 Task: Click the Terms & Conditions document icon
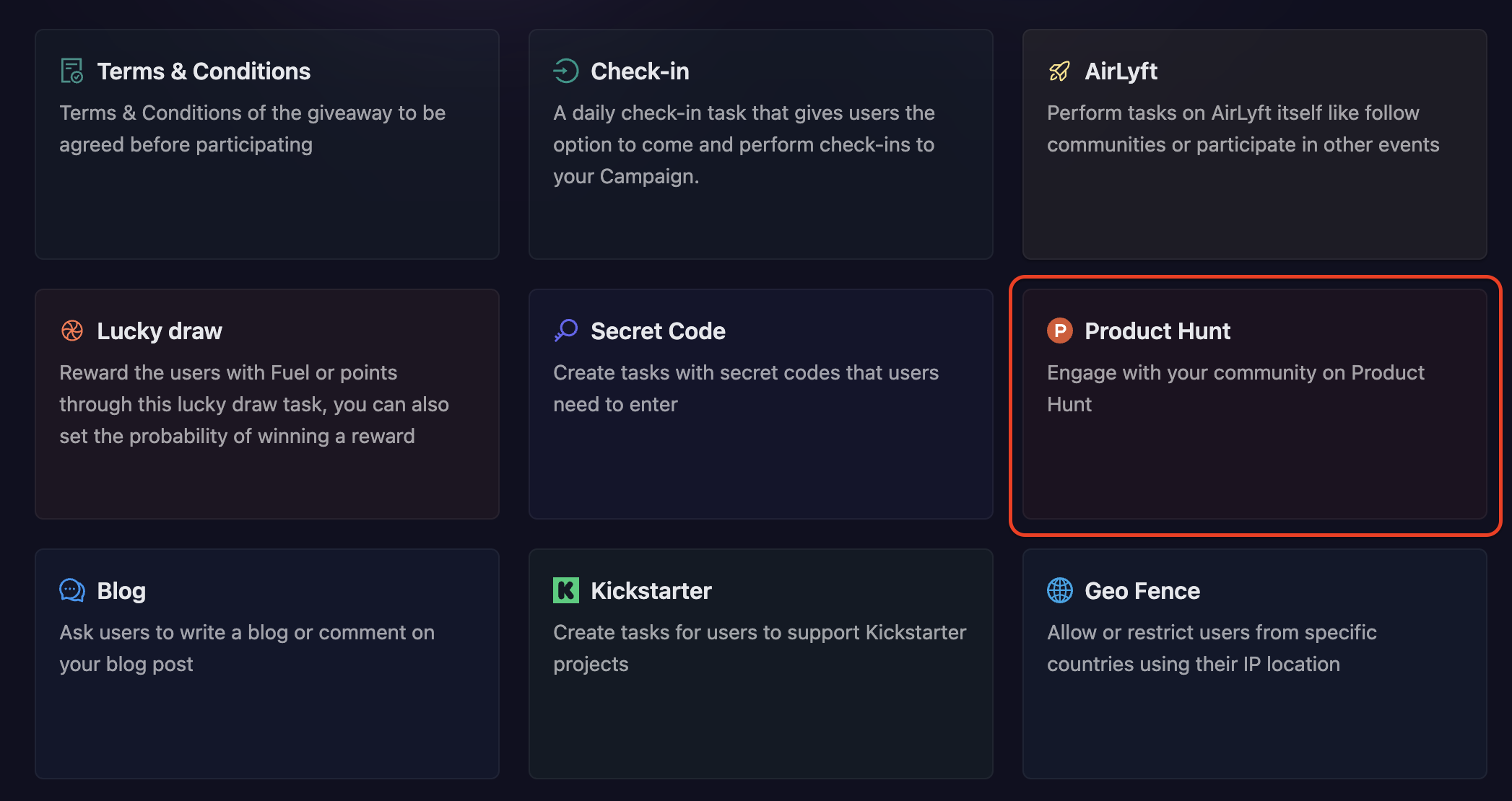71,71
